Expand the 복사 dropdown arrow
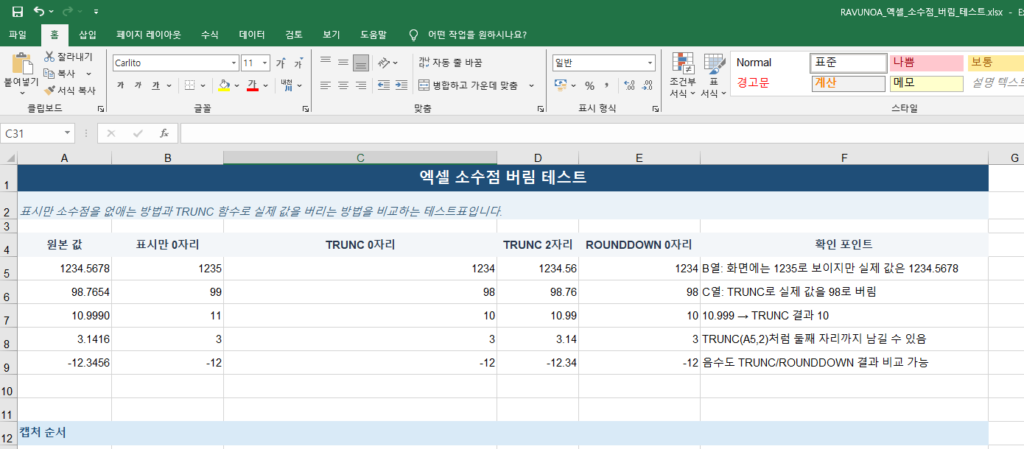Screen dimensions: 1024x449 88,74
